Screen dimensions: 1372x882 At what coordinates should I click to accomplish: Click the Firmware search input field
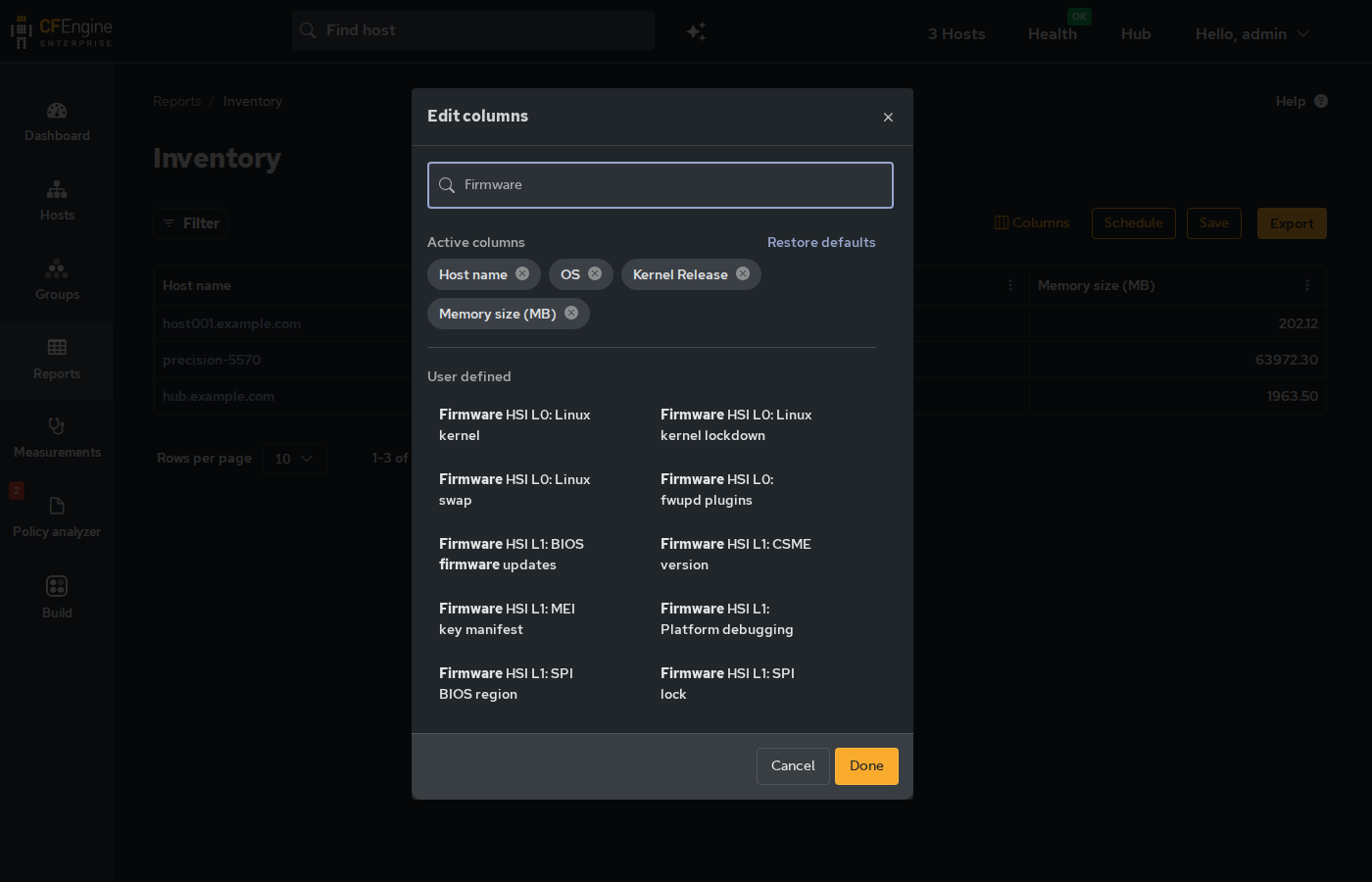coord(661,185)
